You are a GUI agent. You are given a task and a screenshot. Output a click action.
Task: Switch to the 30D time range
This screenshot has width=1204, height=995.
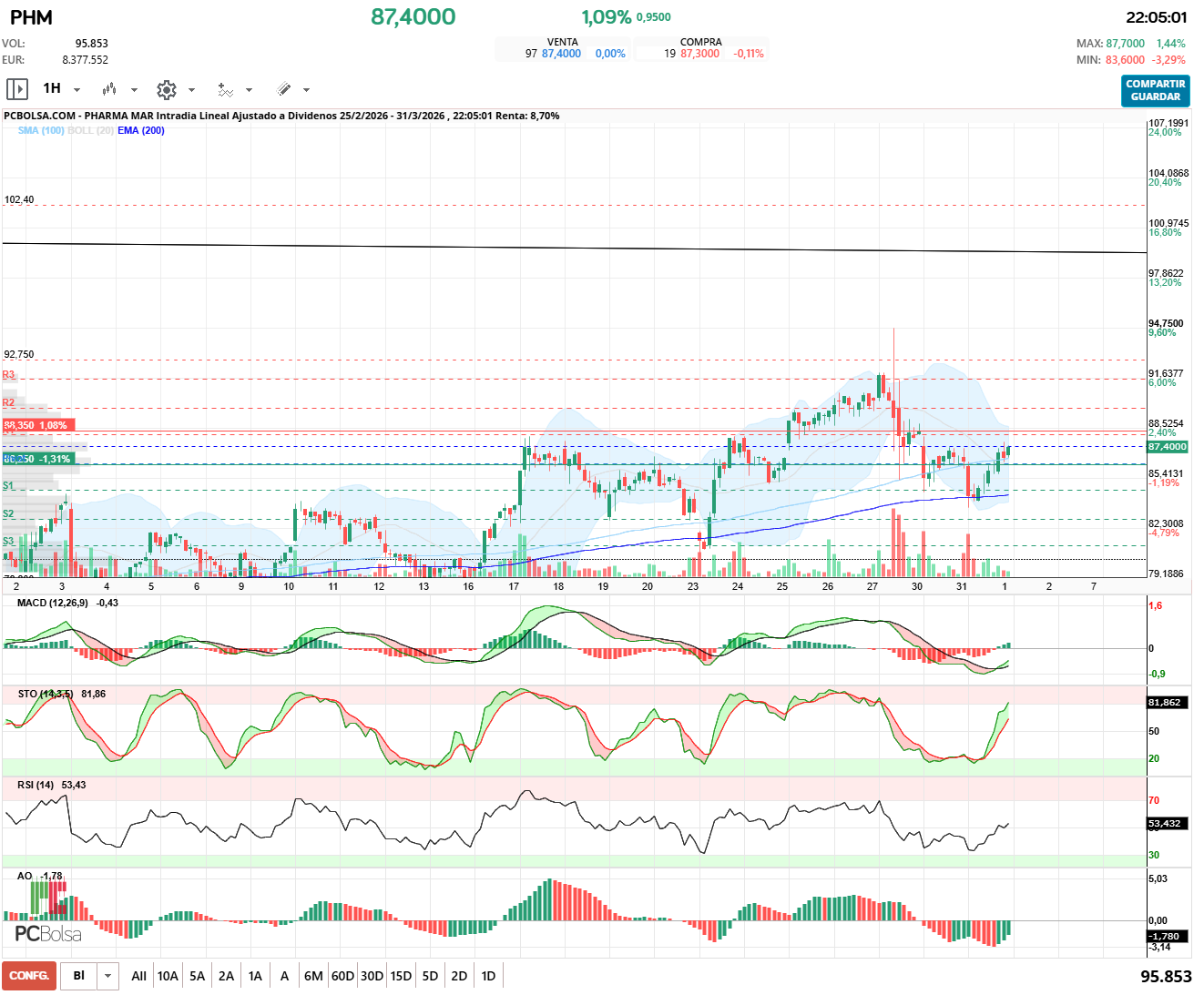[372, 976]
